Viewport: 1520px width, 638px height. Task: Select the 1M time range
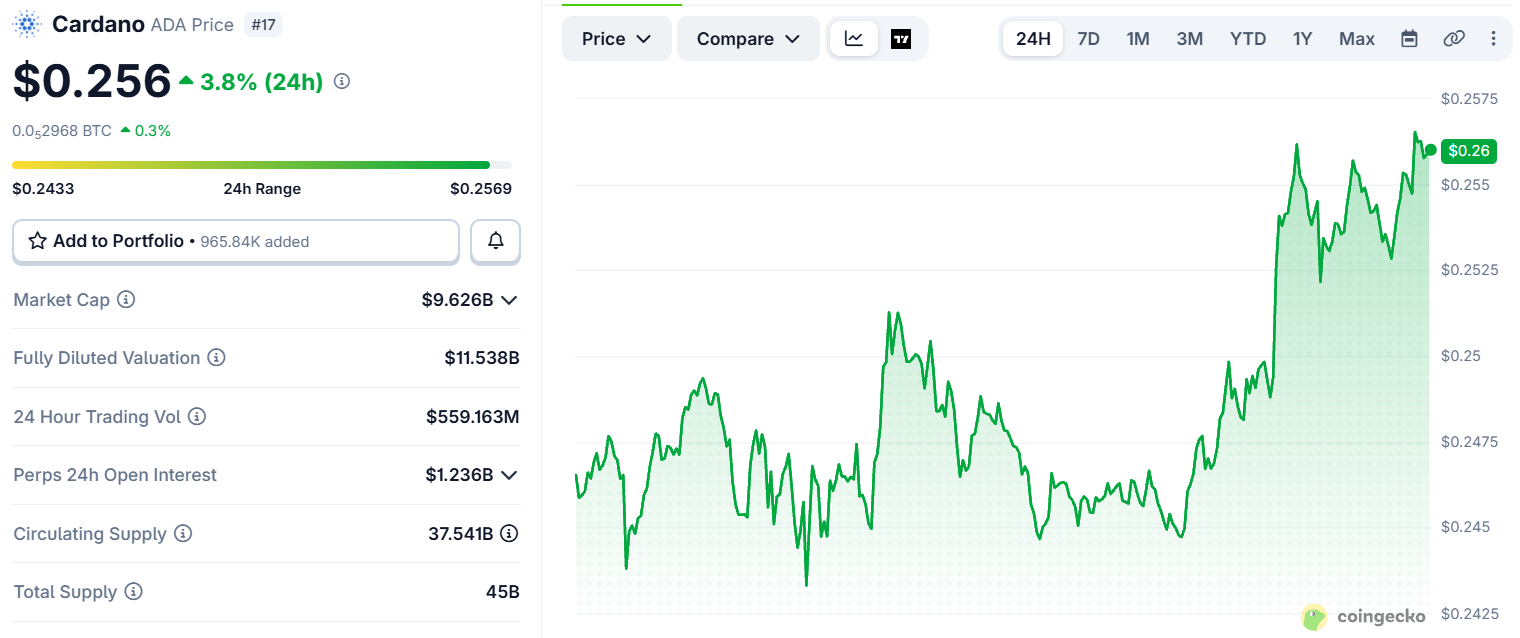(1138, 39)
